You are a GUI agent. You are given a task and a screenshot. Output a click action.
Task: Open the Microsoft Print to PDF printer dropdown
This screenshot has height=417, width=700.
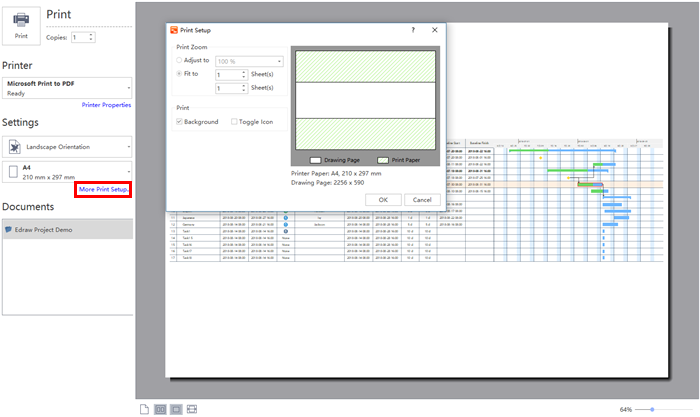tap(66, 87)
